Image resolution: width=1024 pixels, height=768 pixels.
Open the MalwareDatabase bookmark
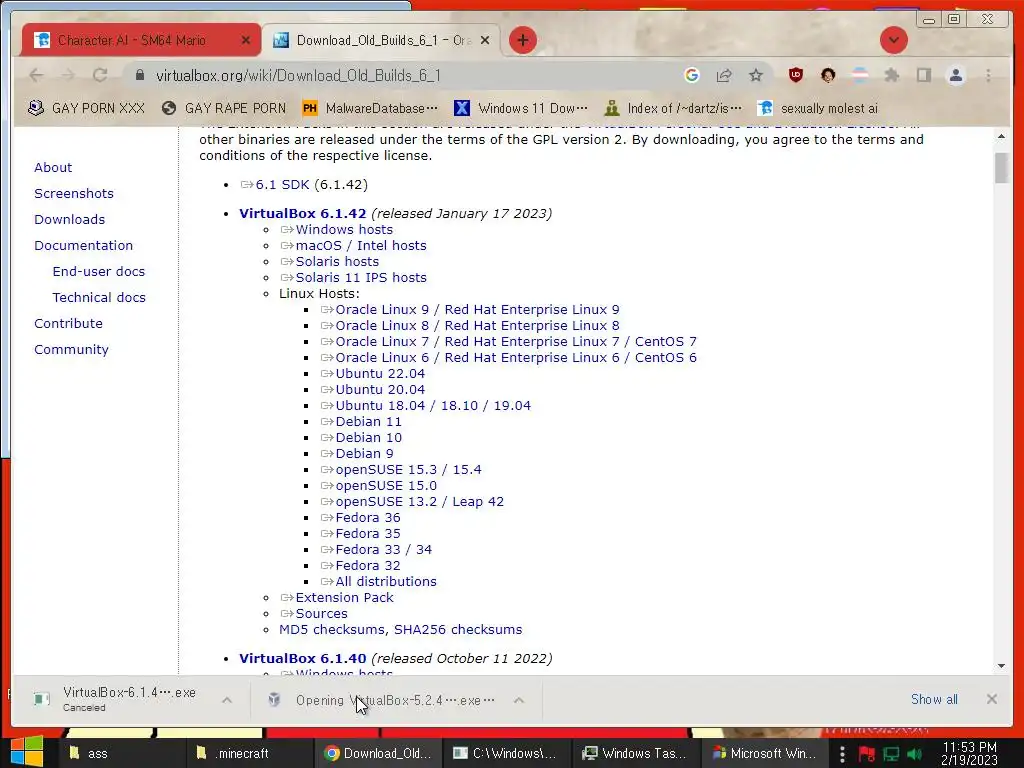pyautogui.click(x=370, y=108)
